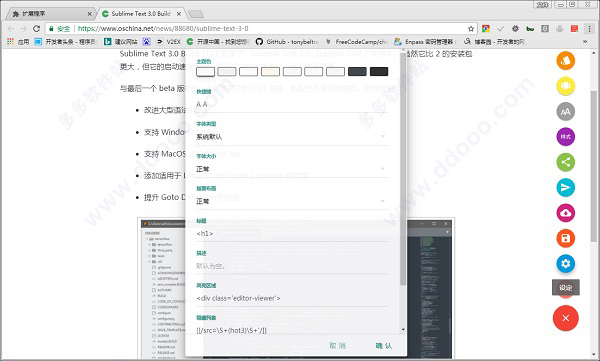Screen dimensions: 600x361
Task: Click the blue settings gear button
Action: [x=565, y=263]
